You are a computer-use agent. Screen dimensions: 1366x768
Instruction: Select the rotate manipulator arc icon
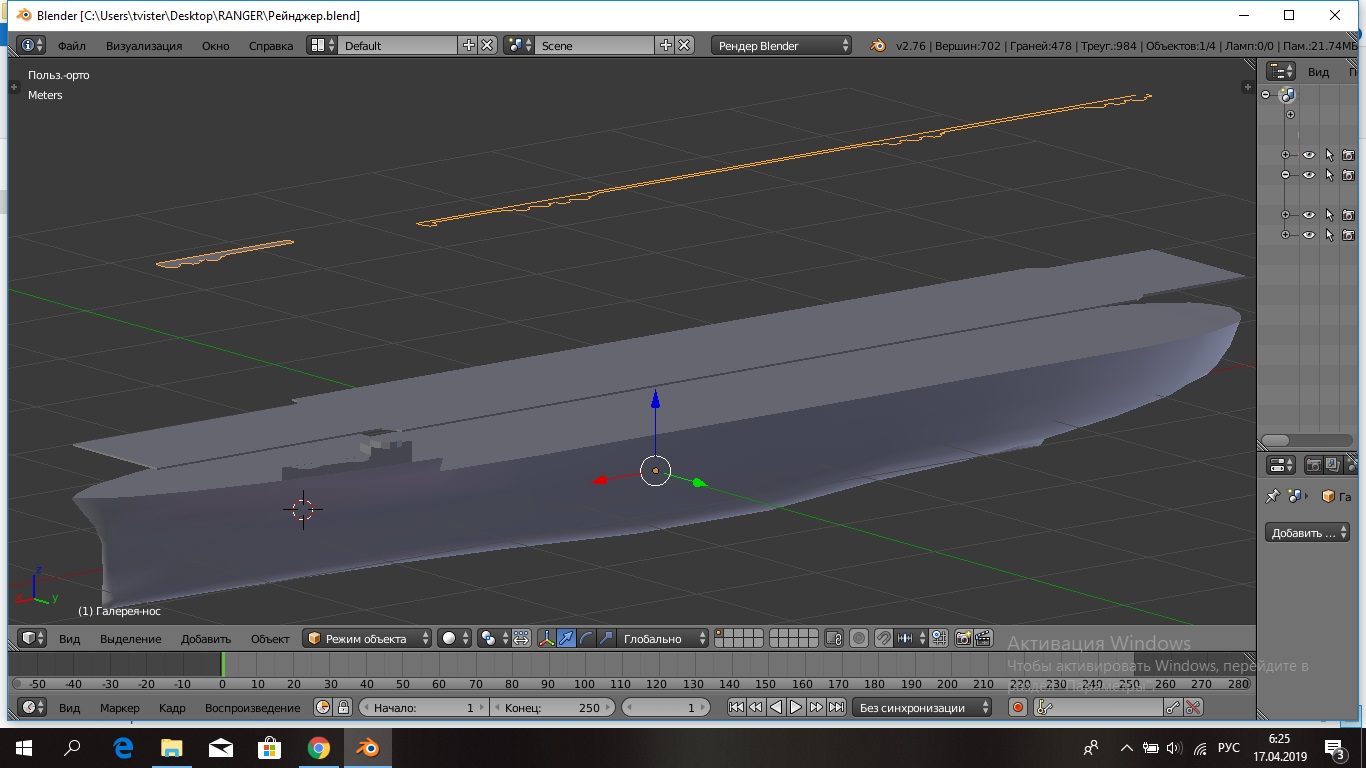pos(586,638)
